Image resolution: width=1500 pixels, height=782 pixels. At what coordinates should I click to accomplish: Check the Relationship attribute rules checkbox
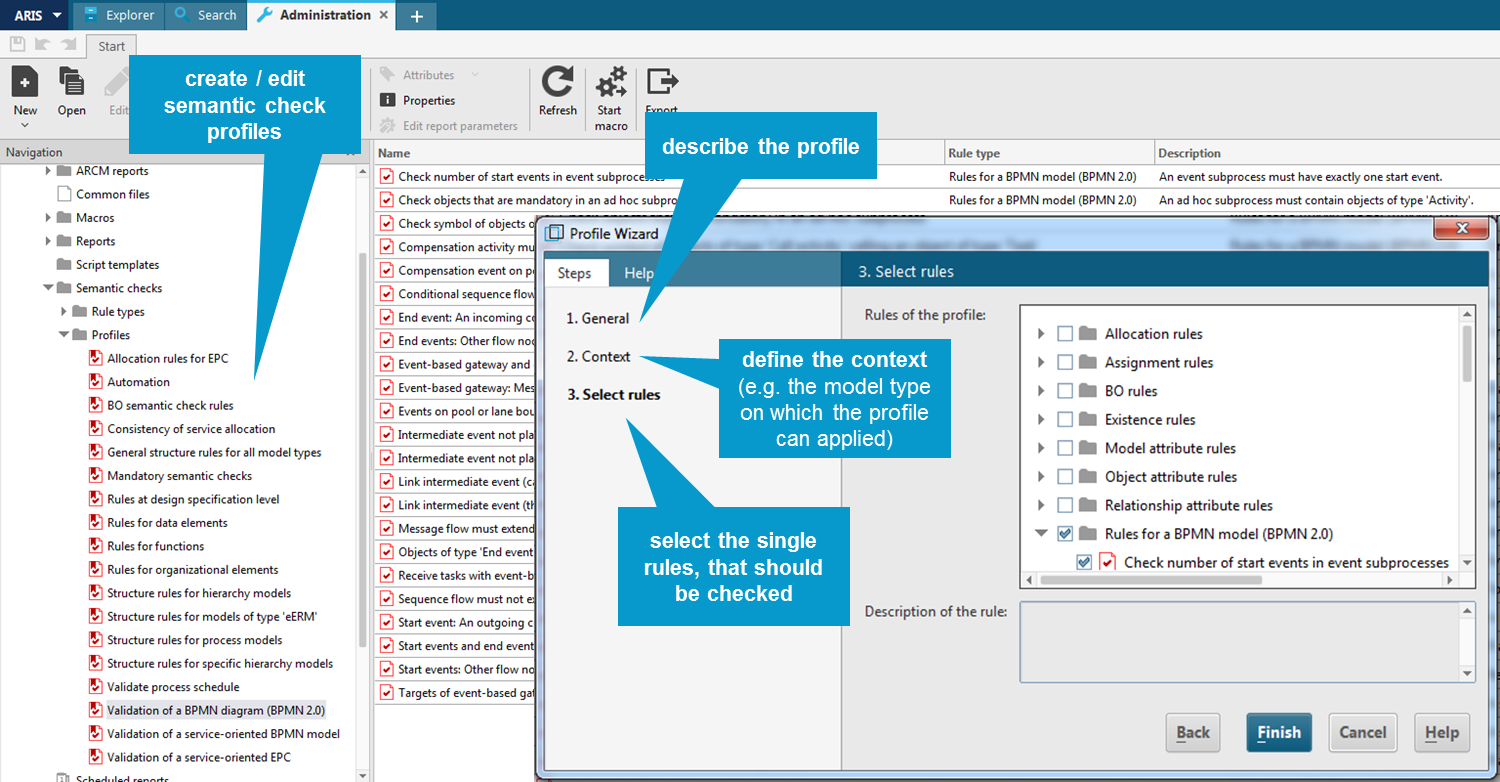(x=1066, y=505)
